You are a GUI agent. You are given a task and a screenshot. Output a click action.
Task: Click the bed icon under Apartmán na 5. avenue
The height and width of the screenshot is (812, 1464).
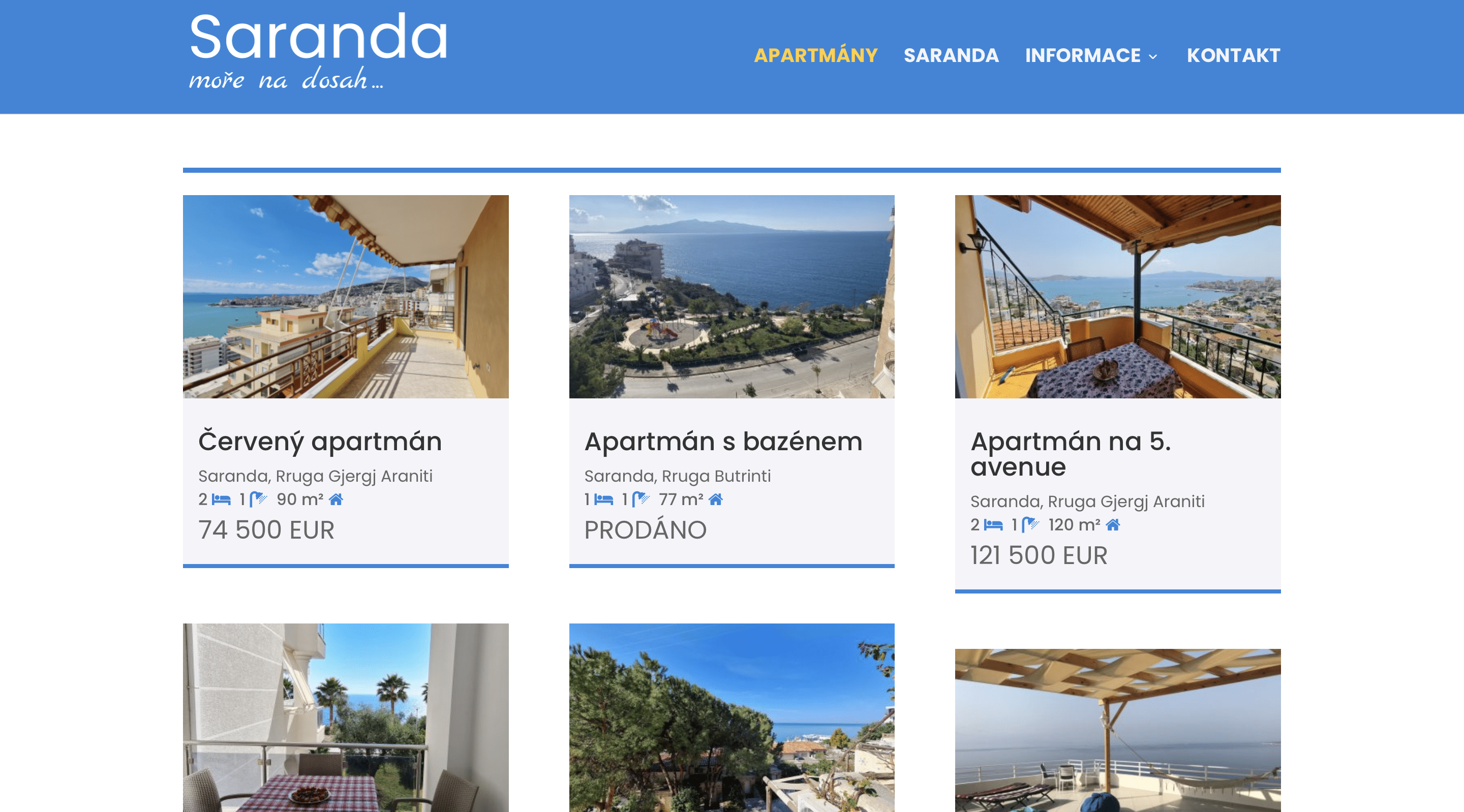(993, 524)
